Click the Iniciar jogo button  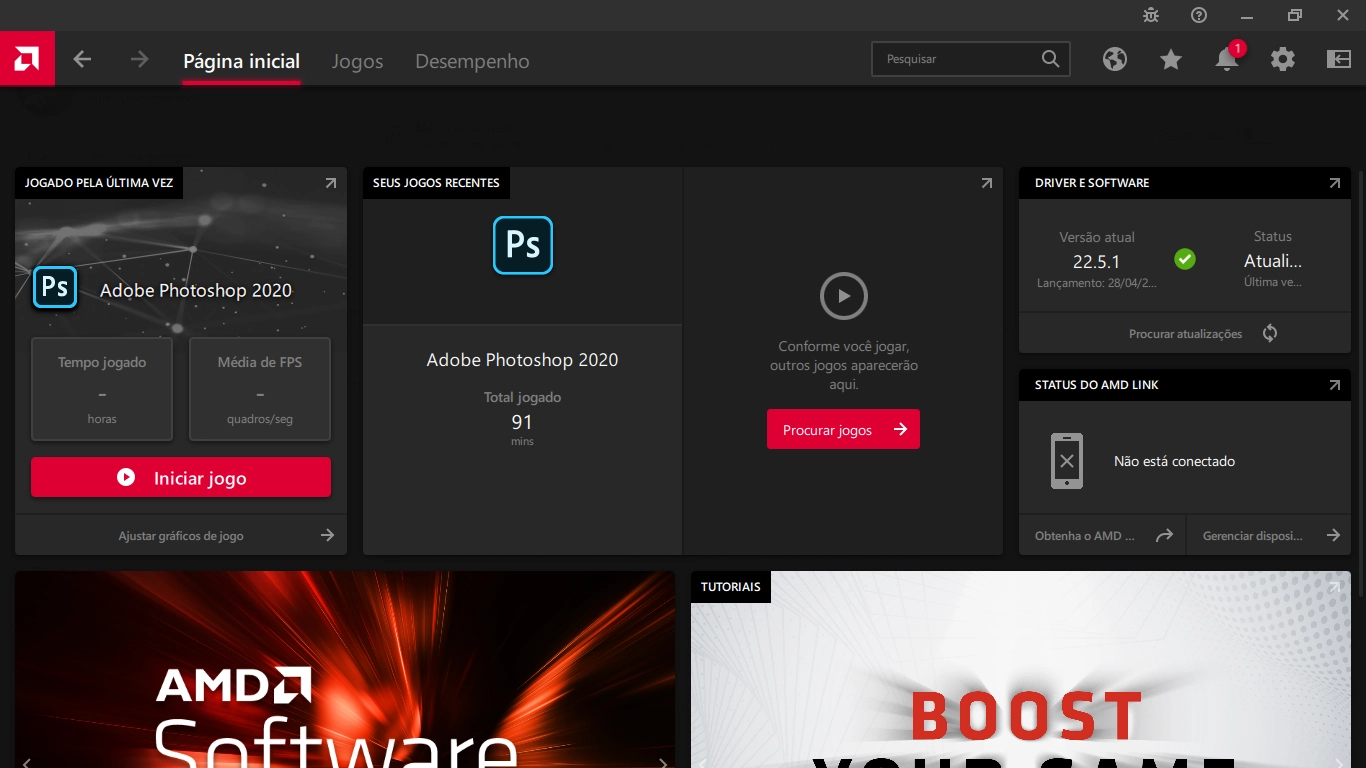pyautogui.click(x=181, y=477)
